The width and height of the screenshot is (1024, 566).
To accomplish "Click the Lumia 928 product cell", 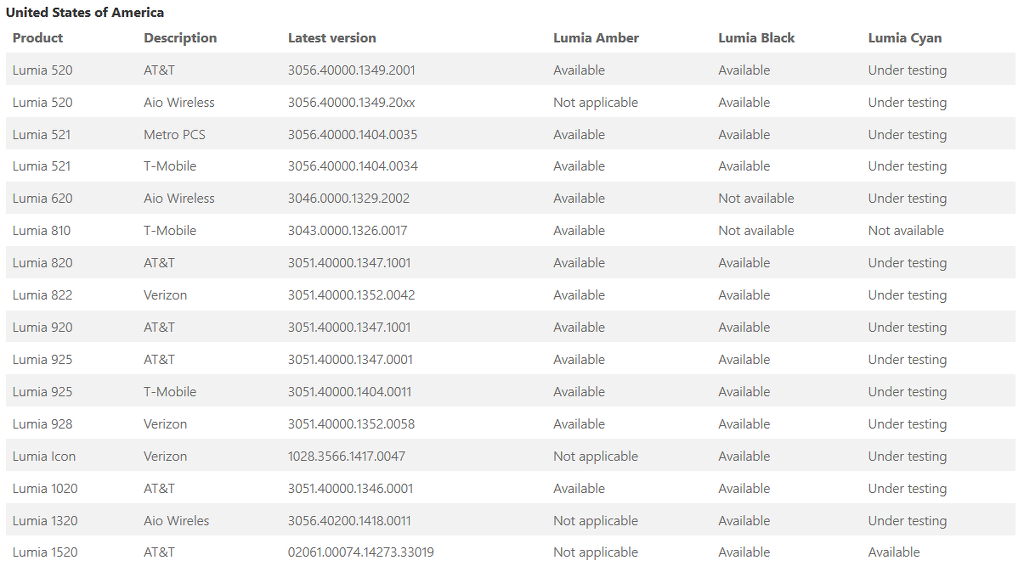I will coord(42,424).
